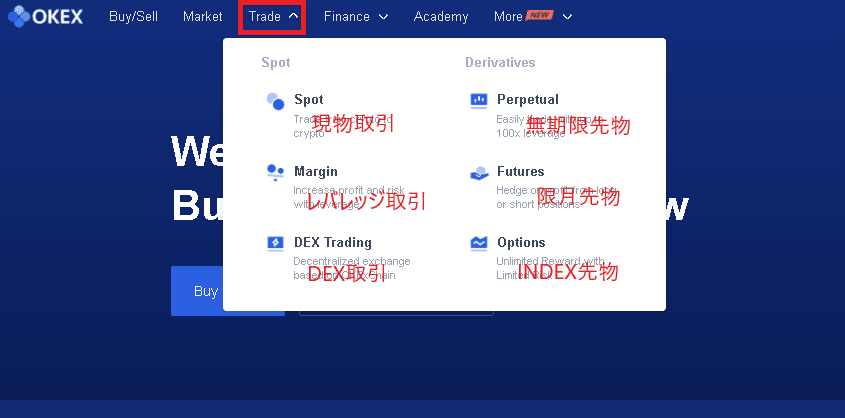This screenshot has height=418, width=845.
Task: Go to the Academy page
Action: pos(441,17)
